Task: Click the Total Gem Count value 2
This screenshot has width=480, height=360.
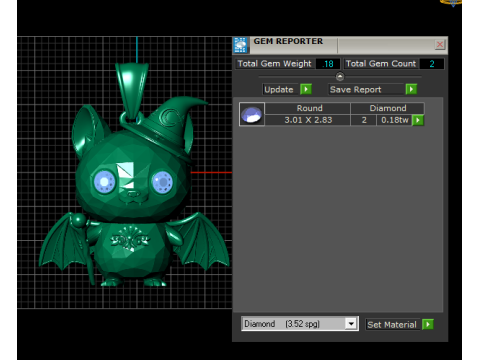Action: [x=432, y=64]
